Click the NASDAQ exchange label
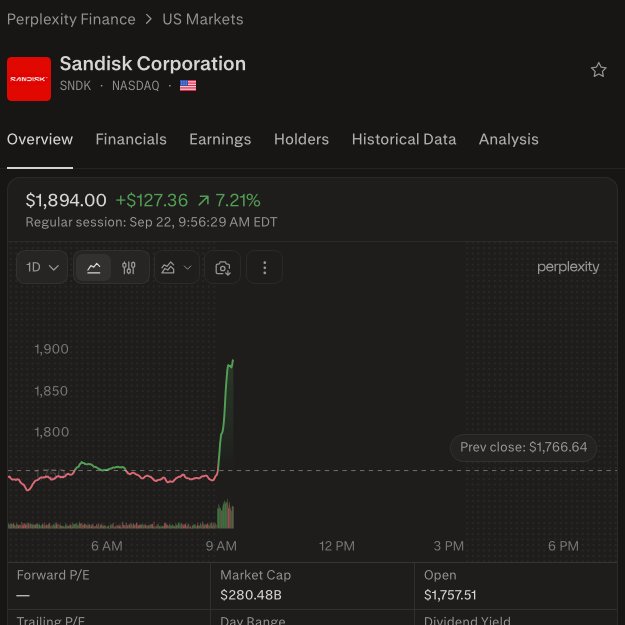The height and width of the screenshot is (625, 625). point(136,86)
